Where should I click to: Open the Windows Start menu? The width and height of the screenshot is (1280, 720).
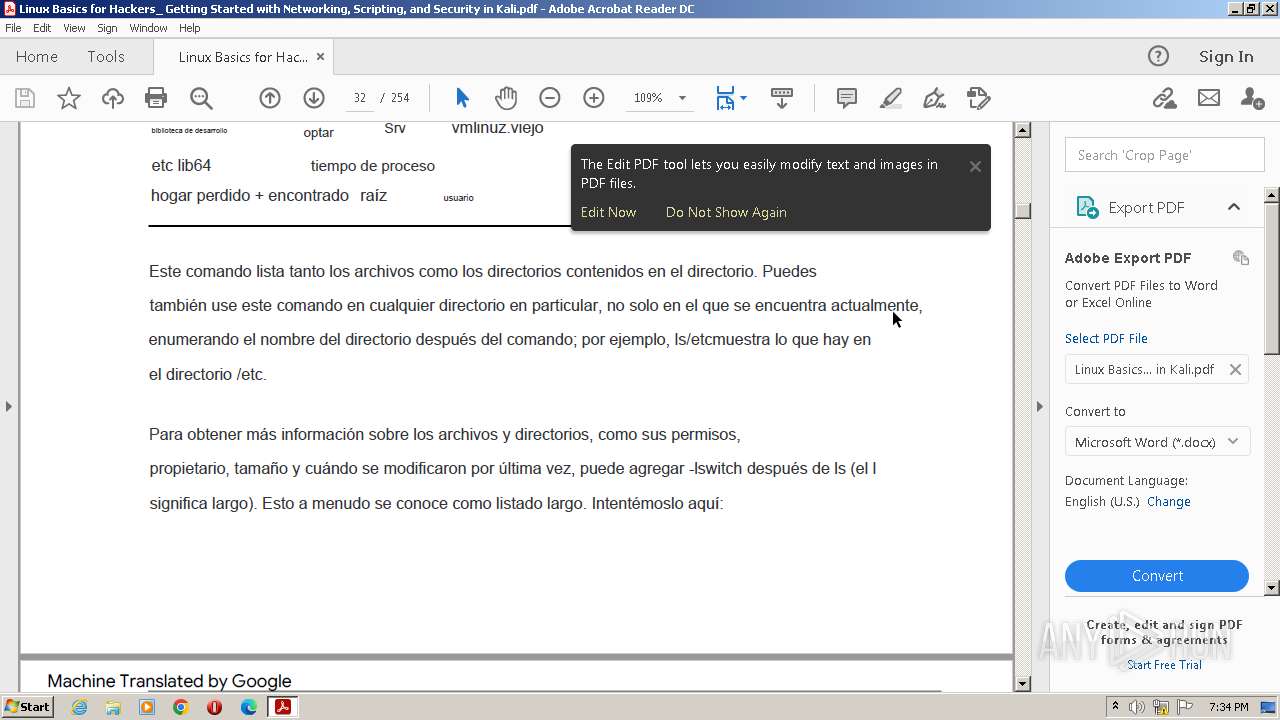(x=27, y=707)
